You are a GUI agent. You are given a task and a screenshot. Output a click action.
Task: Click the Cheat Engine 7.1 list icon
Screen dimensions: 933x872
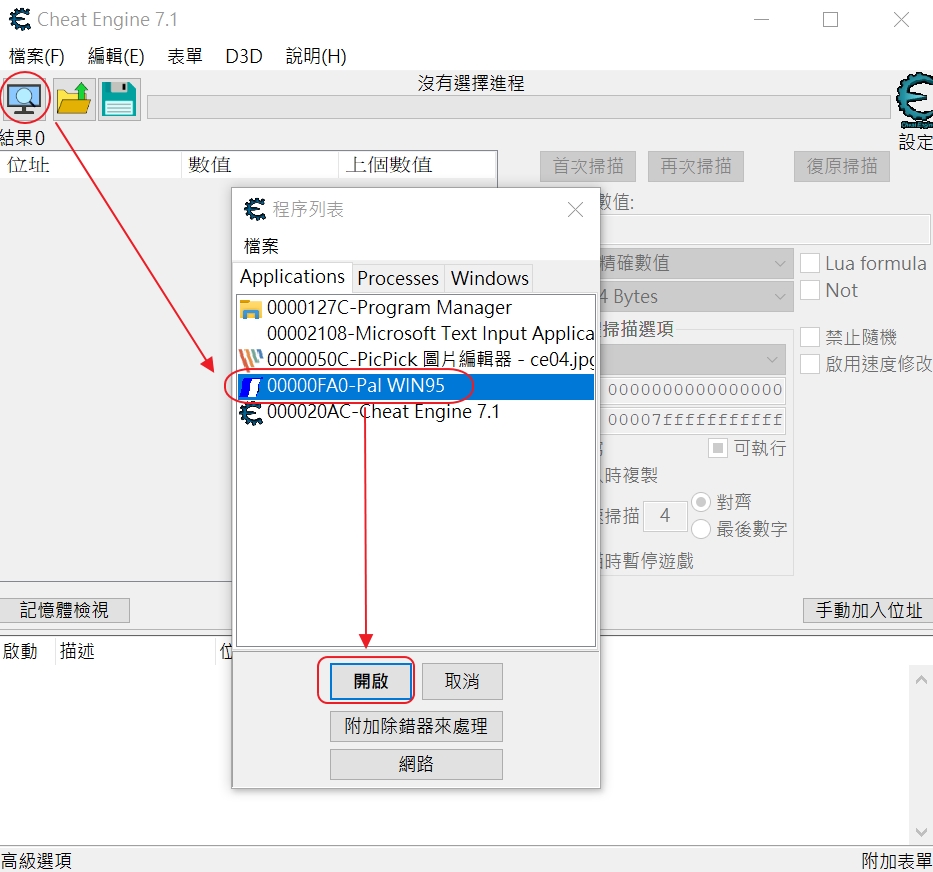251,412
